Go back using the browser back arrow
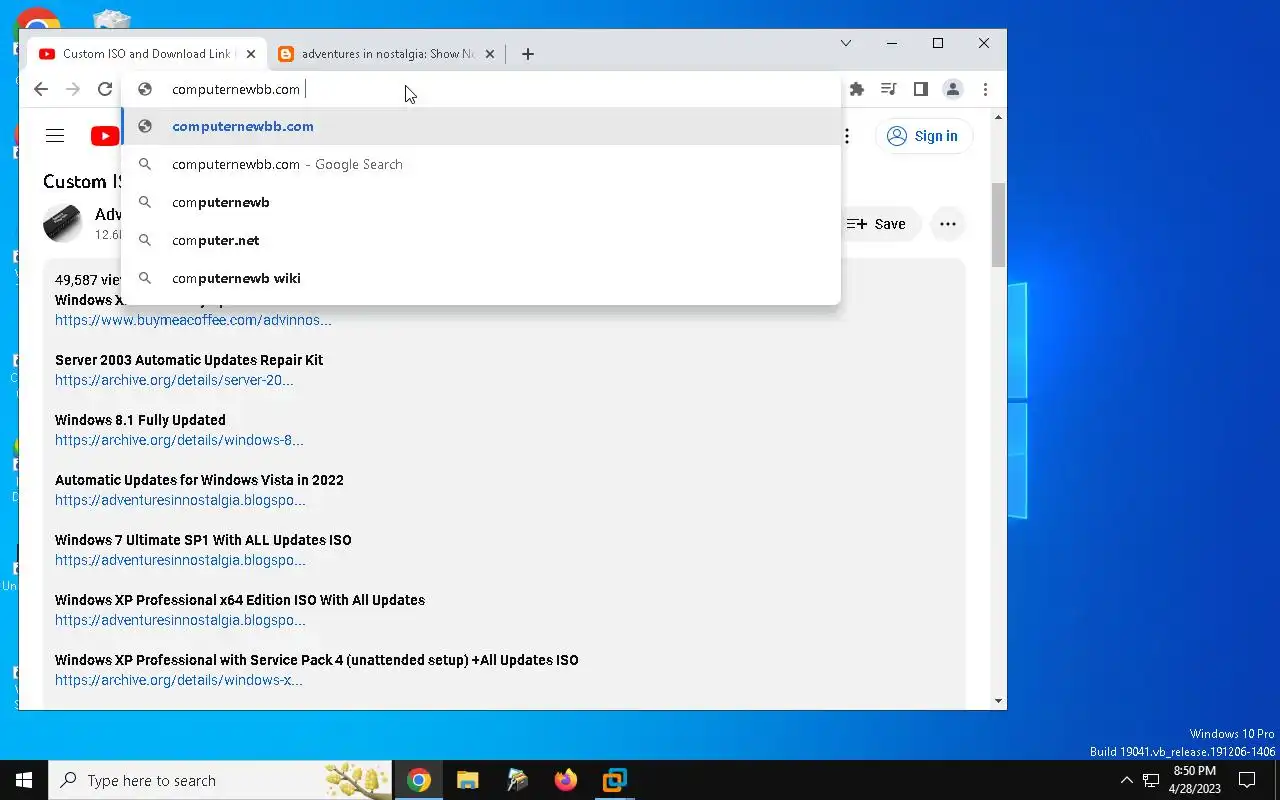This screenshot has height=800, width=1280. point(41,89)
